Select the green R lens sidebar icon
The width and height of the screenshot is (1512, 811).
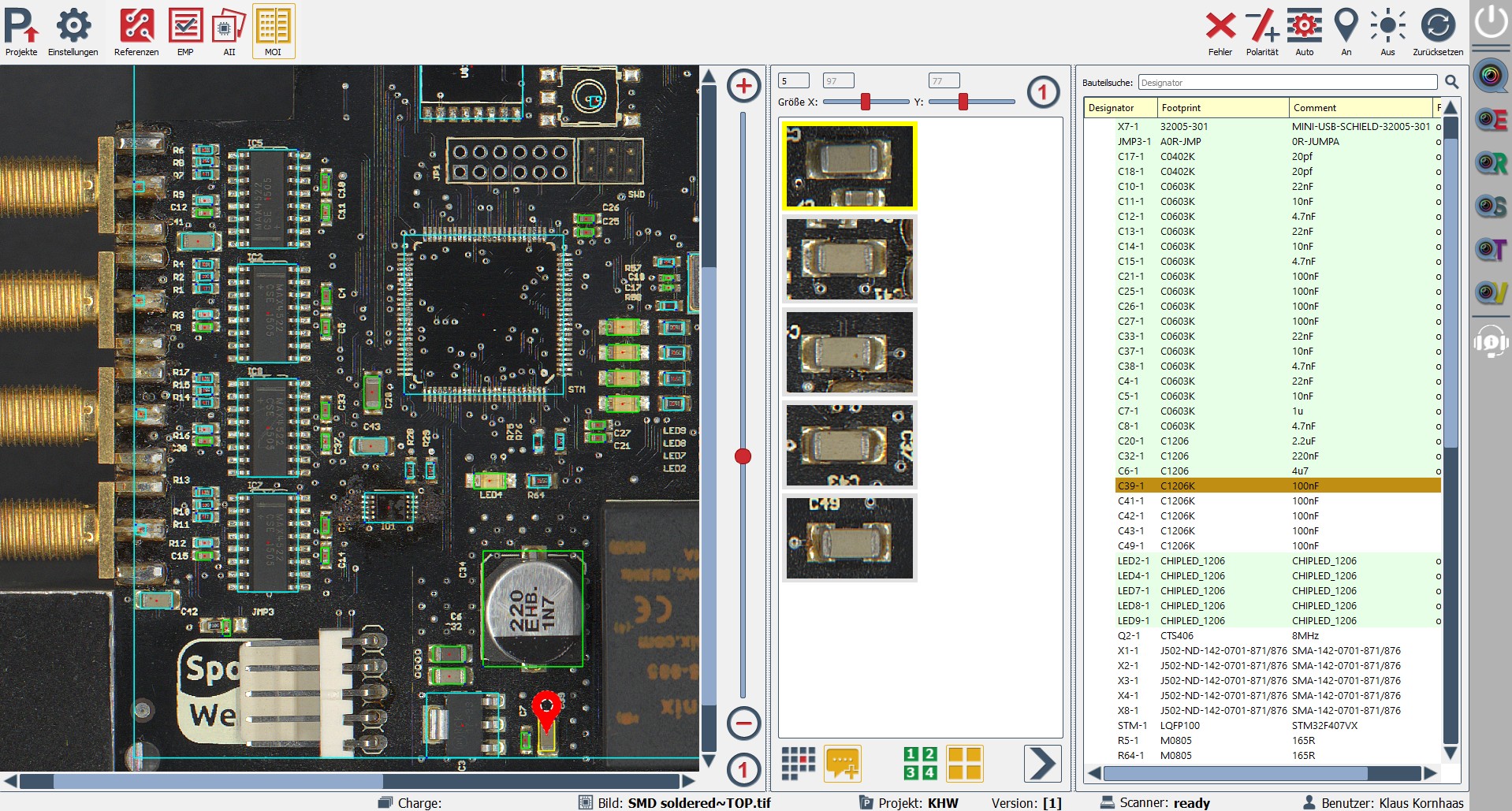pyautogui.click(x=1491, y=163)
